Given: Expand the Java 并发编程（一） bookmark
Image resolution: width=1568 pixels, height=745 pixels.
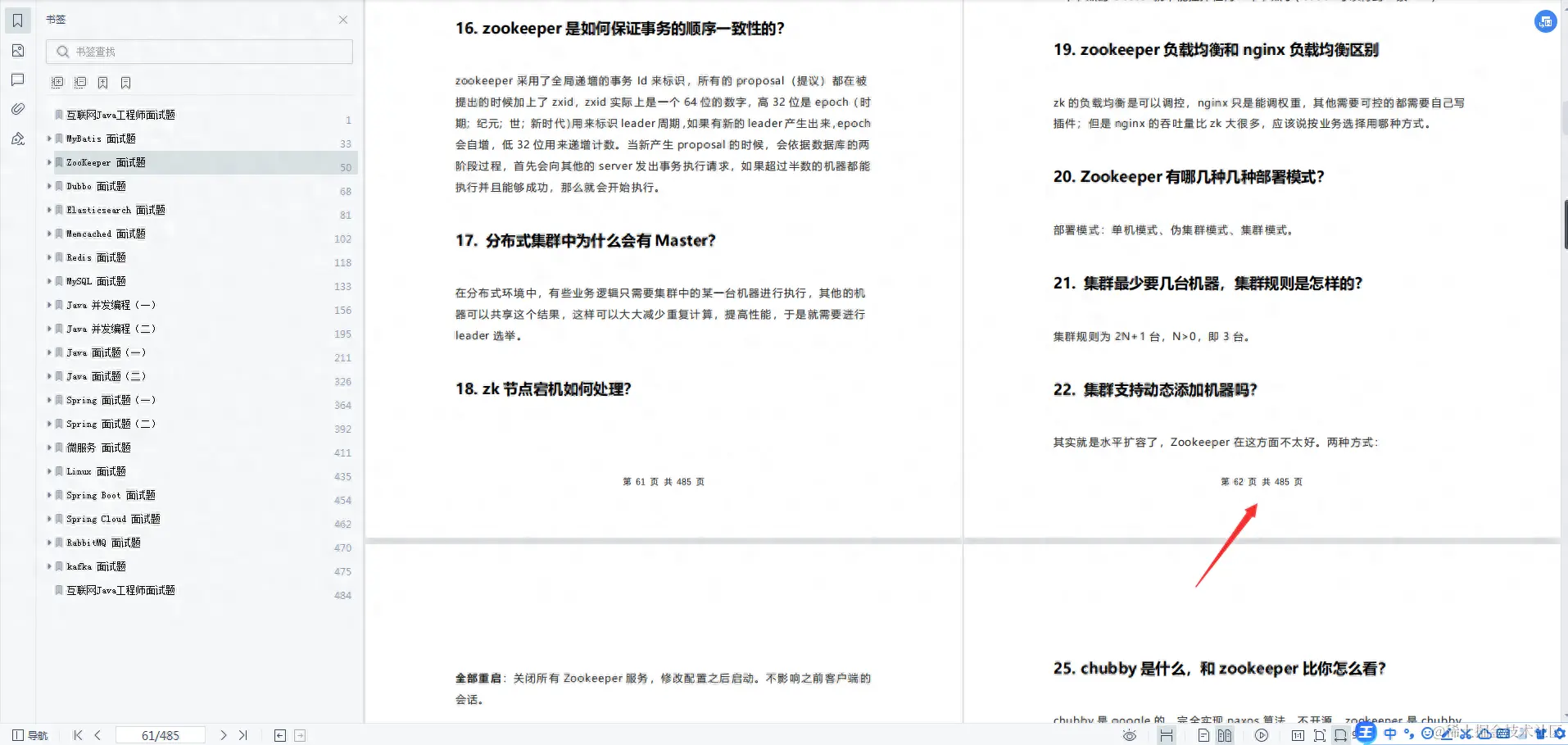Looking at the screenshot, I should (x=49, y=305).
